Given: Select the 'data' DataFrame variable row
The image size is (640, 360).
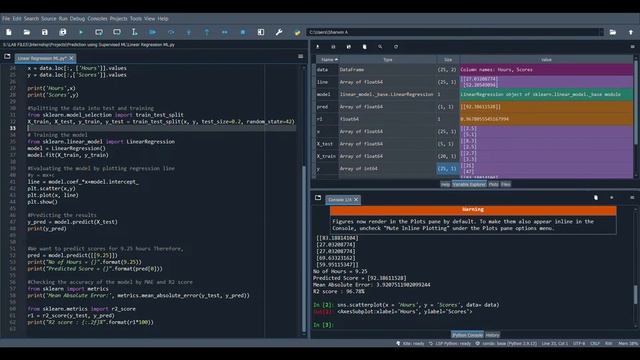Looking at the screenshot, I should point(474,70).
